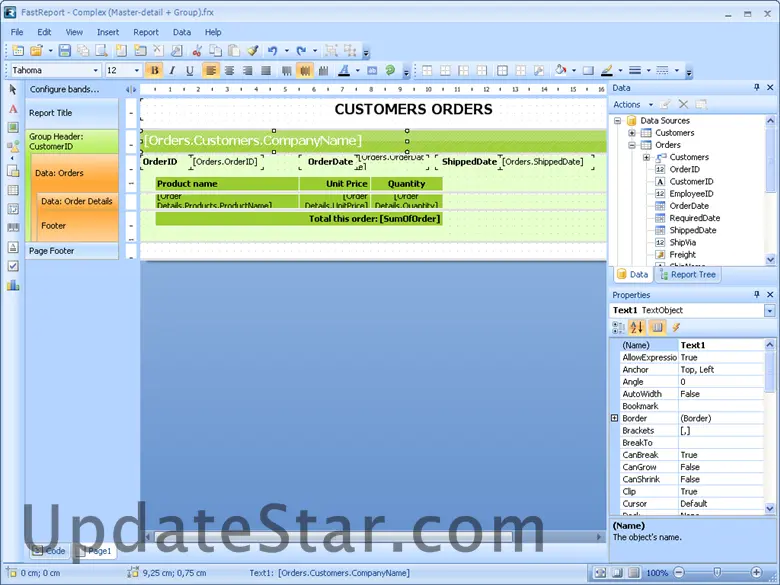
Task: Open the Insert menu
Action: point(108,32)
